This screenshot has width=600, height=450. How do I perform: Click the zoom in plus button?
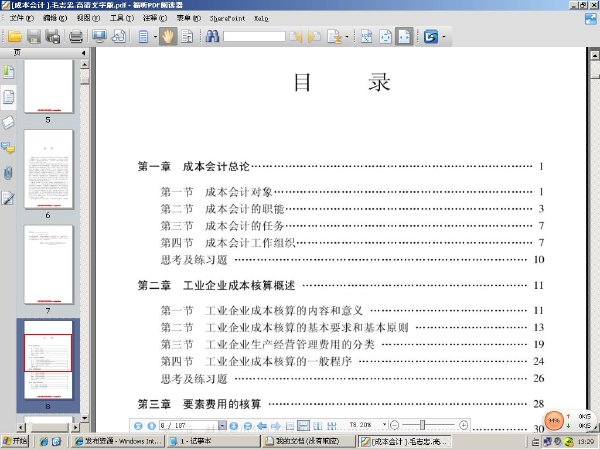point(463,425)
